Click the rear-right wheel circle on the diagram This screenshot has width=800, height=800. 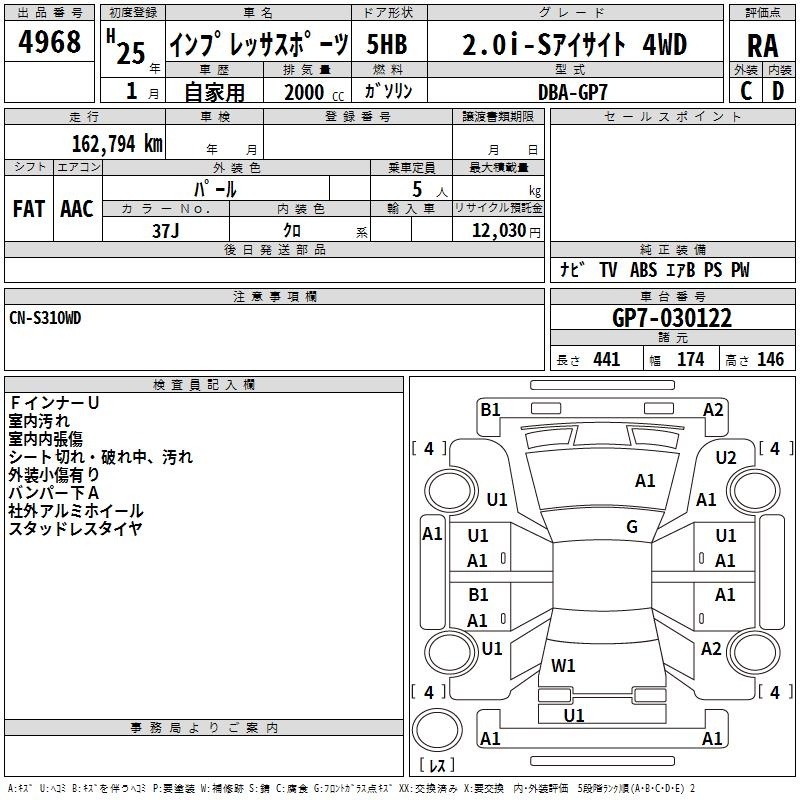[753, 652]
